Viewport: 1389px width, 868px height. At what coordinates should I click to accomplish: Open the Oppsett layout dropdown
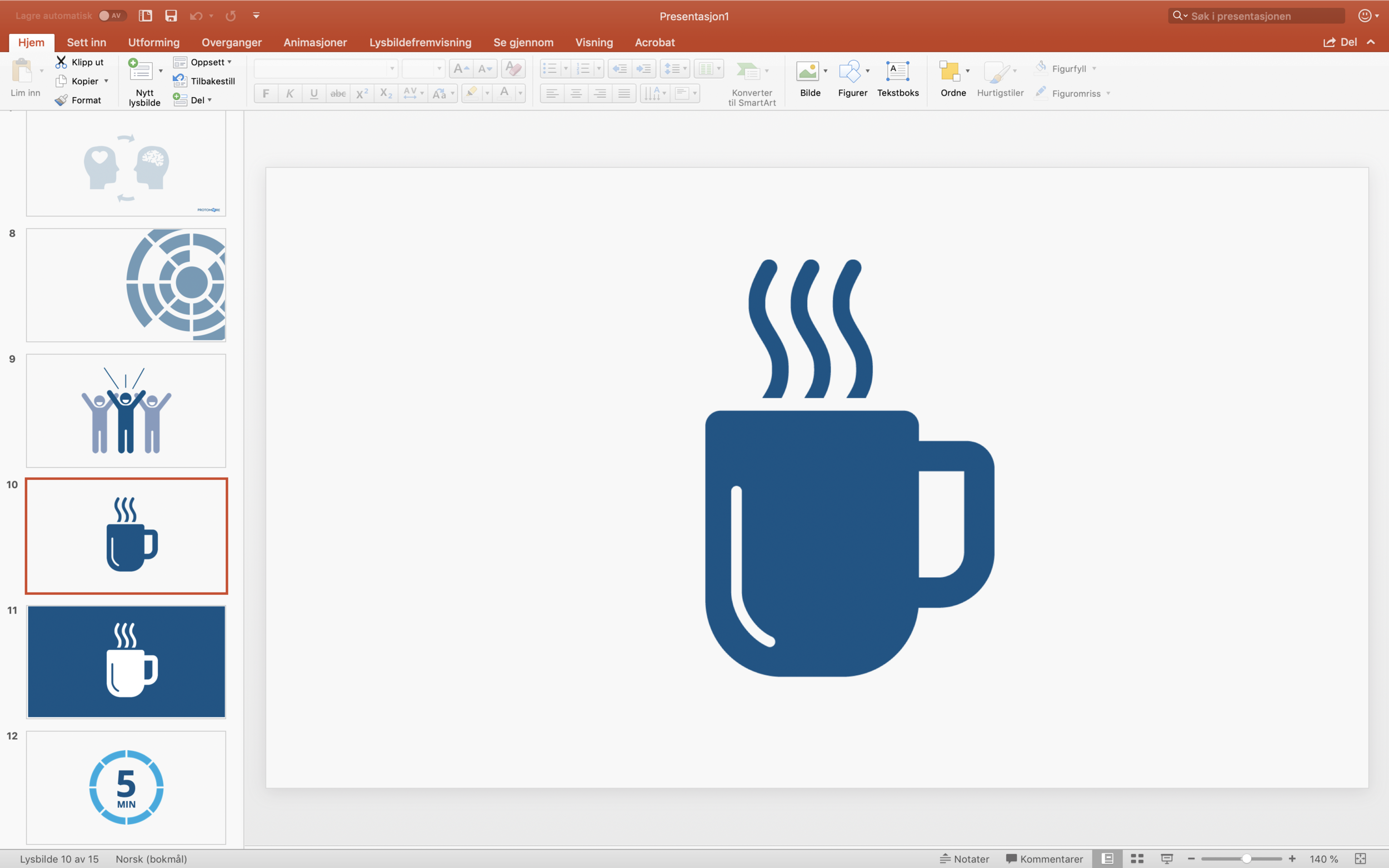(202, 62)
